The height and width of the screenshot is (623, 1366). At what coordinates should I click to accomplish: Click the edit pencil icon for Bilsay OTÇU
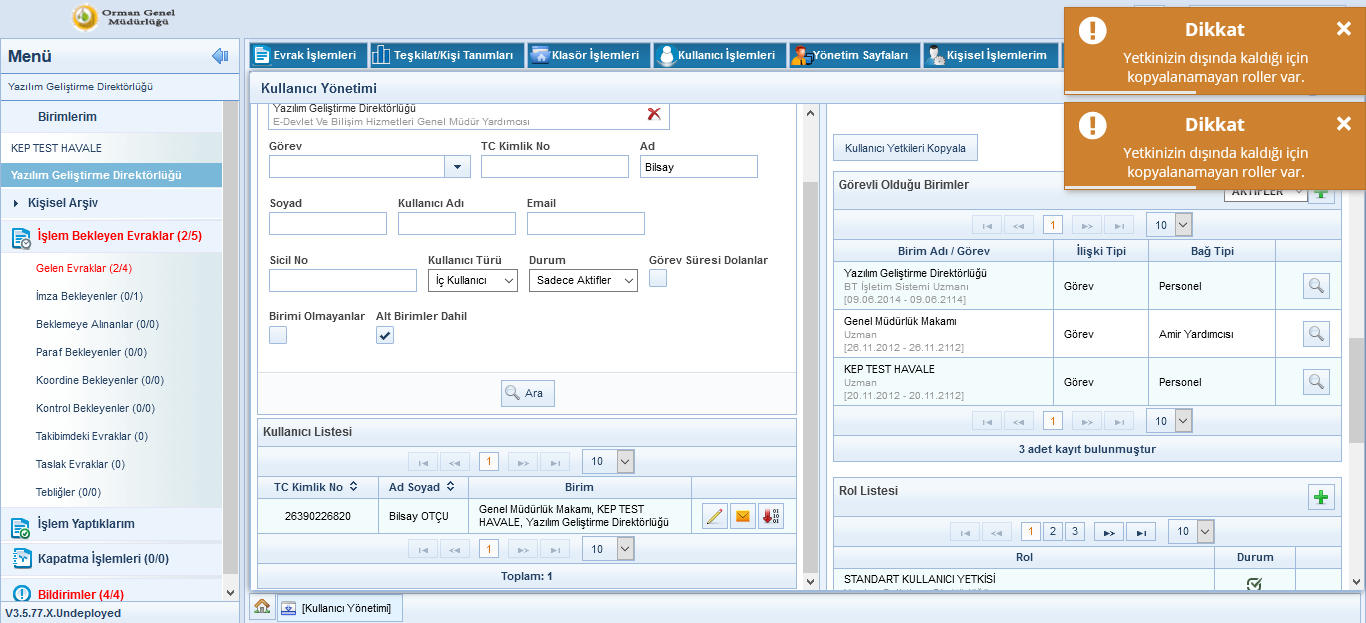714,517
